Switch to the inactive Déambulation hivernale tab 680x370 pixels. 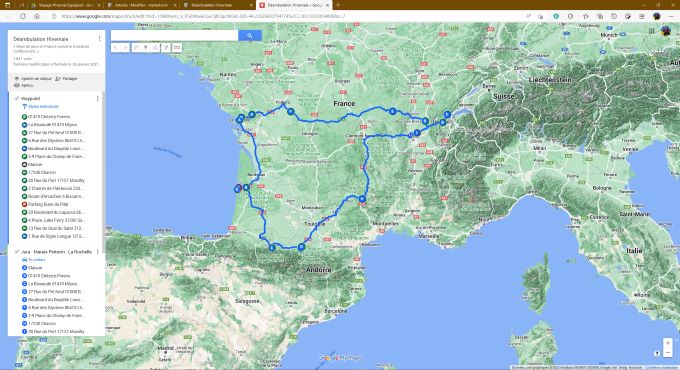217,5
